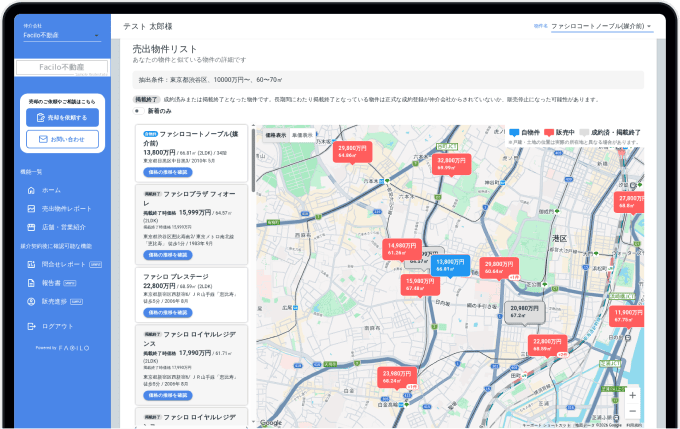
Task: Open 問合せレポート menu item
Action: coord(63,264)
